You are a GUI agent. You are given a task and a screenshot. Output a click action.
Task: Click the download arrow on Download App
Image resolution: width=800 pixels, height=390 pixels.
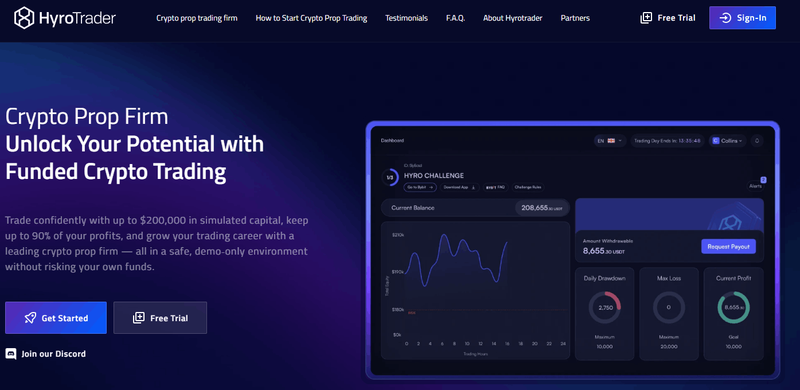point(472,187)
